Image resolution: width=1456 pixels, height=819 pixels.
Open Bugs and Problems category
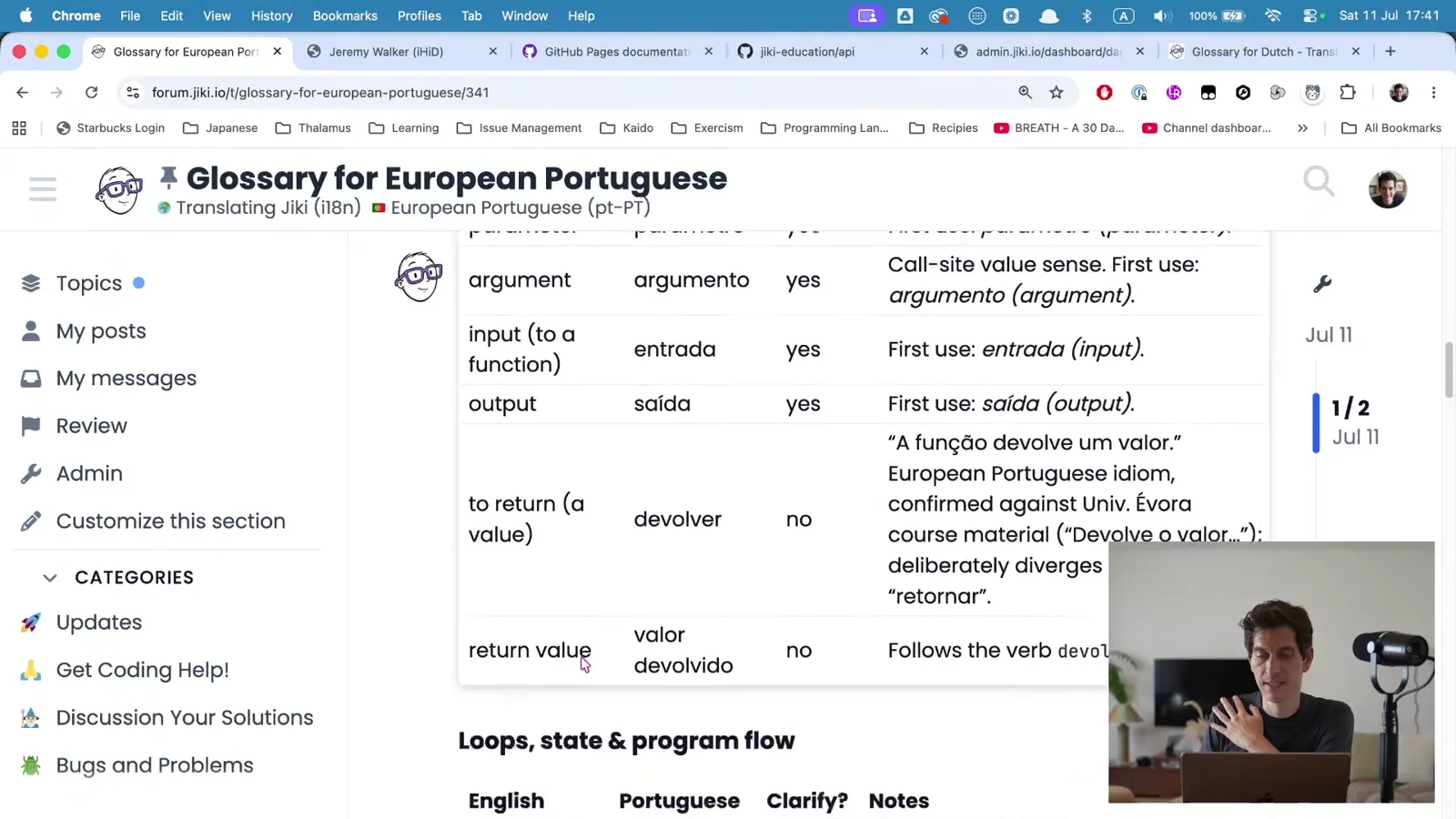(155, 765)
